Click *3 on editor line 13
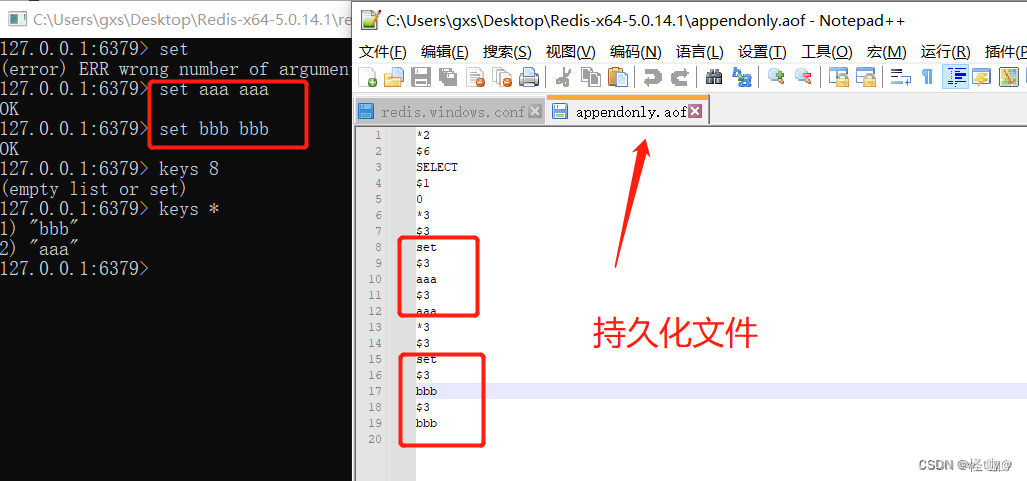The image size is (1027, 481). (x=423, y=327)
